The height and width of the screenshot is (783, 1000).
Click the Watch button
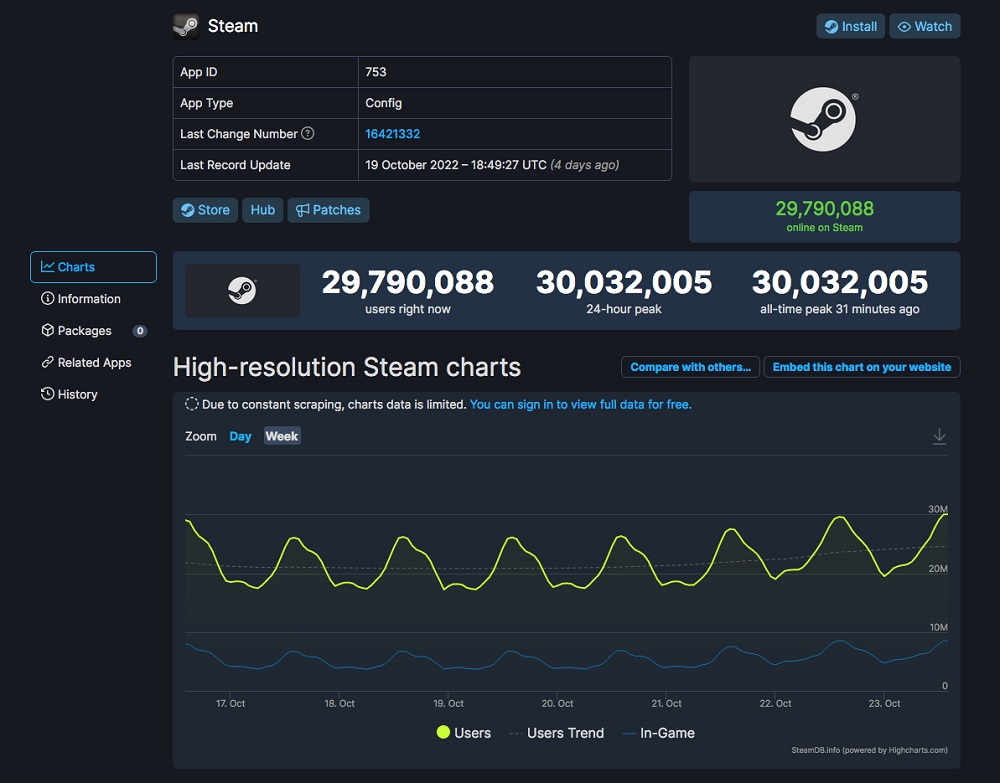[924, 26]
